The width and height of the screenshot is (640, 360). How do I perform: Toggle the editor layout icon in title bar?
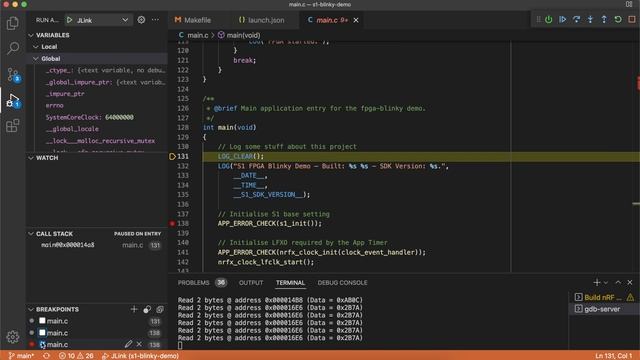pos(629,4)
